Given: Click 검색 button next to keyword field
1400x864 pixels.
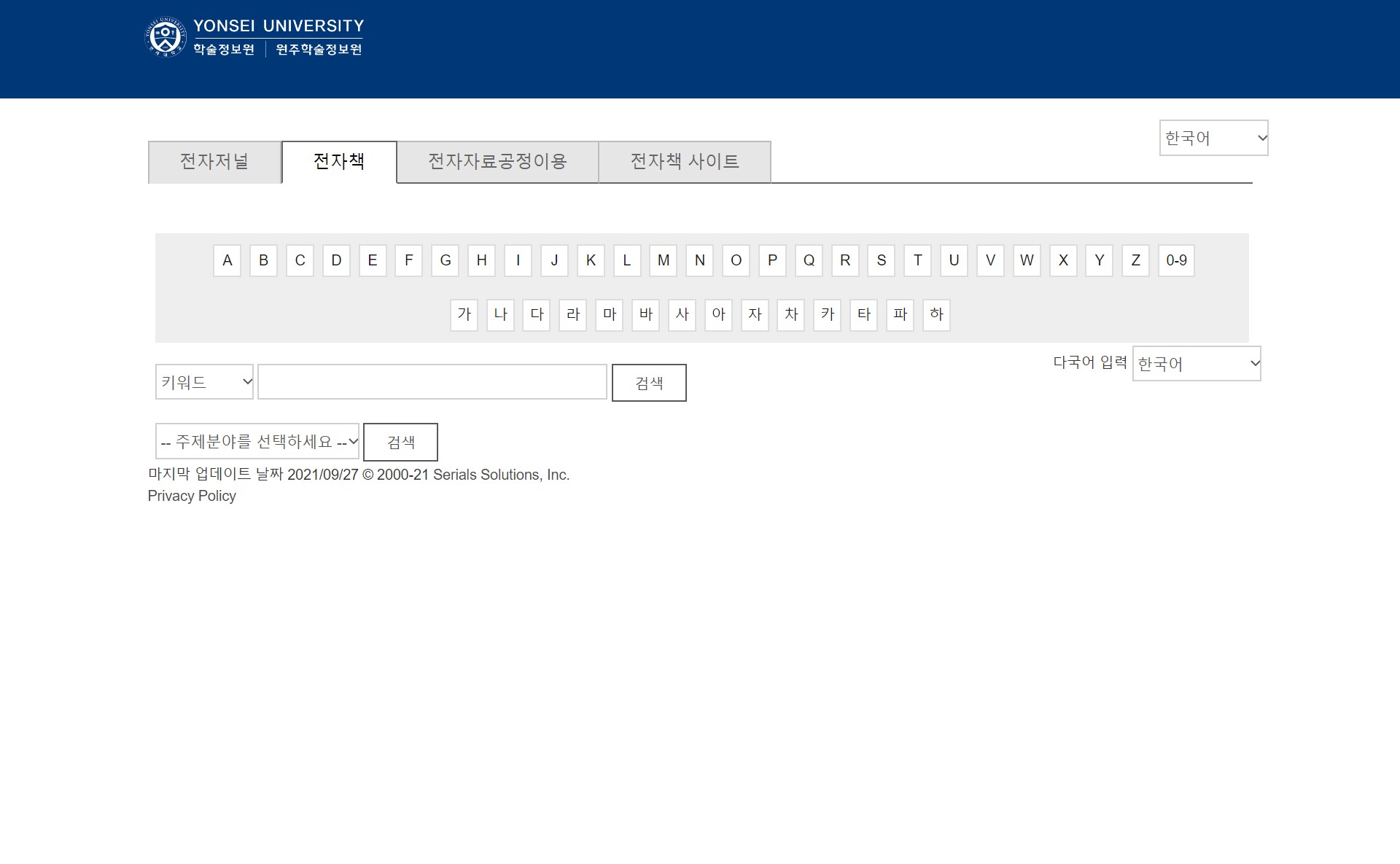Looking at the screenshot, I should pyautogui.click(x=648, y=383).
